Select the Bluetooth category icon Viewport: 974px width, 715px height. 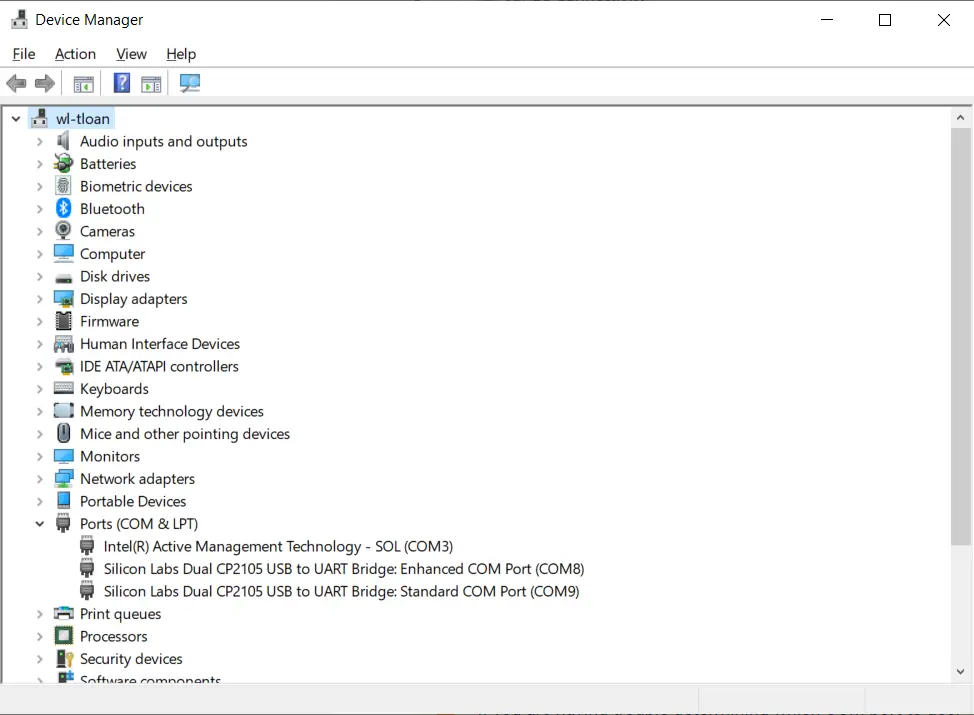pyautogui.click(x=64, y=209)
